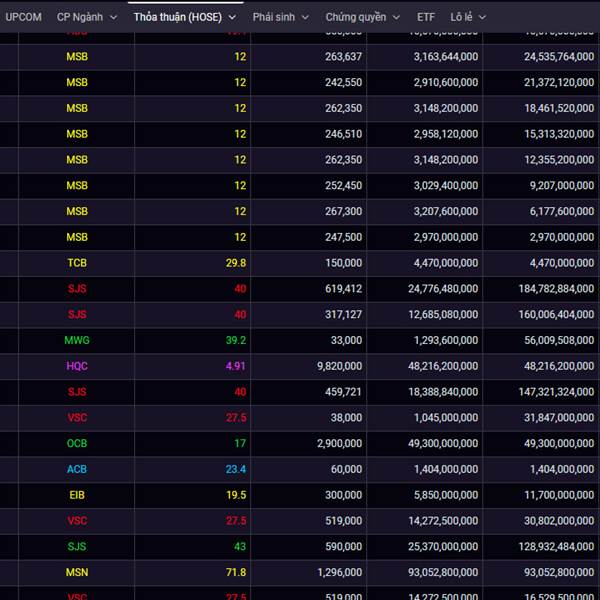This screenshot has height=600, width=600.
Task: Click TCB price 29.8
Action: 236,263
